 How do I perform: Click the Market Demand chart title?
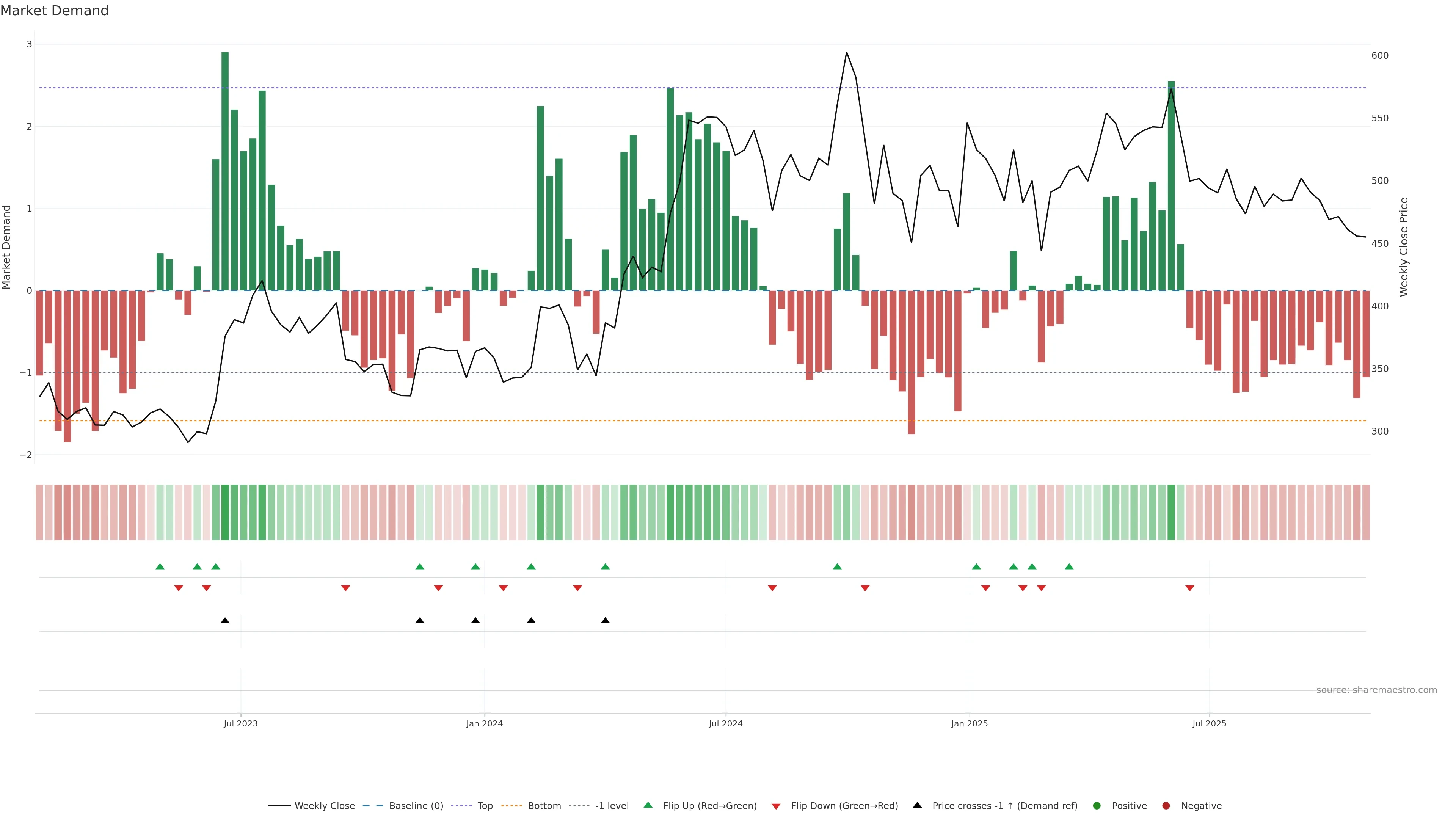tap(54, 11)
